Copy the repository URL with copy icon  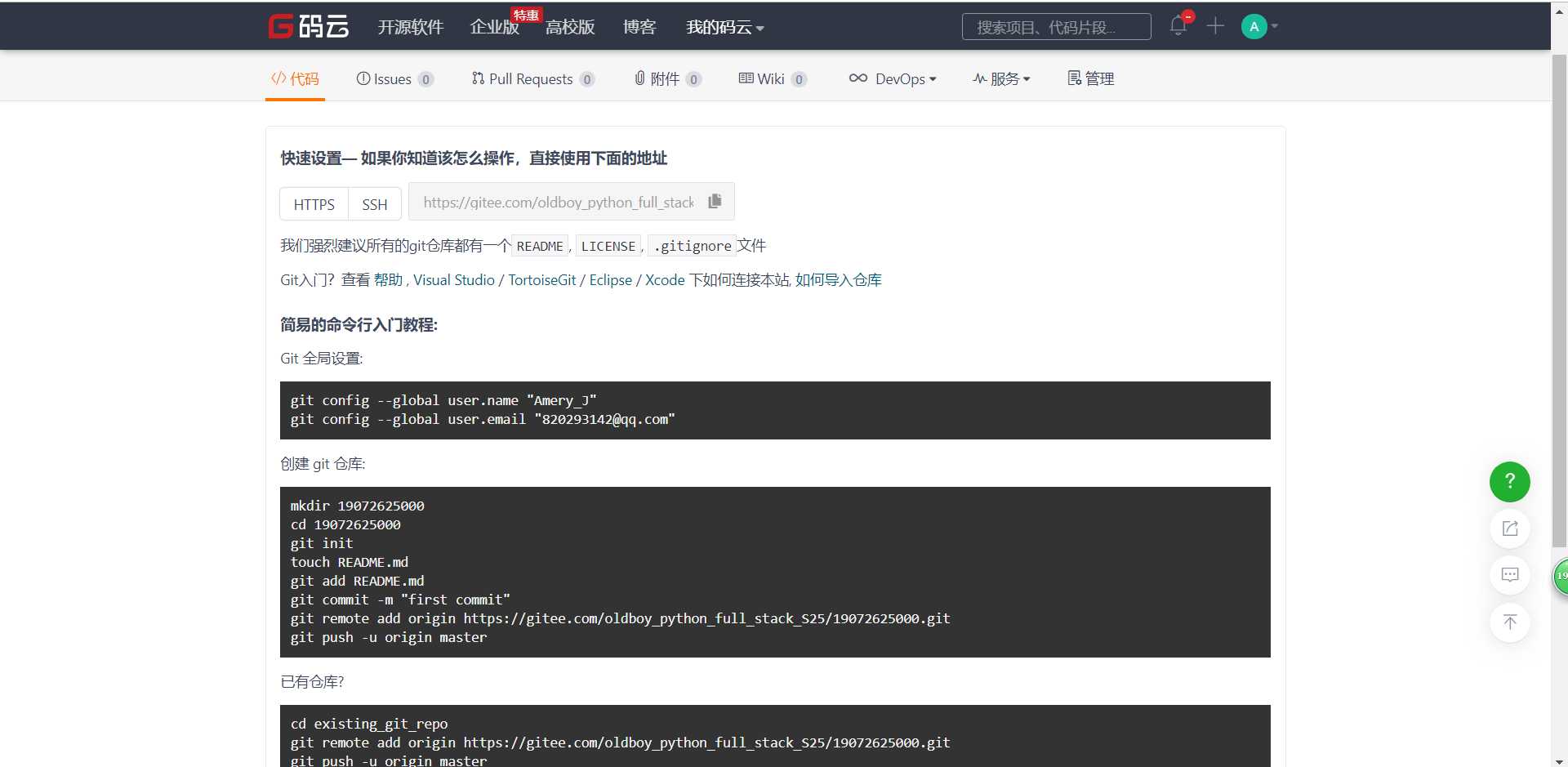(x=715, y=201)
